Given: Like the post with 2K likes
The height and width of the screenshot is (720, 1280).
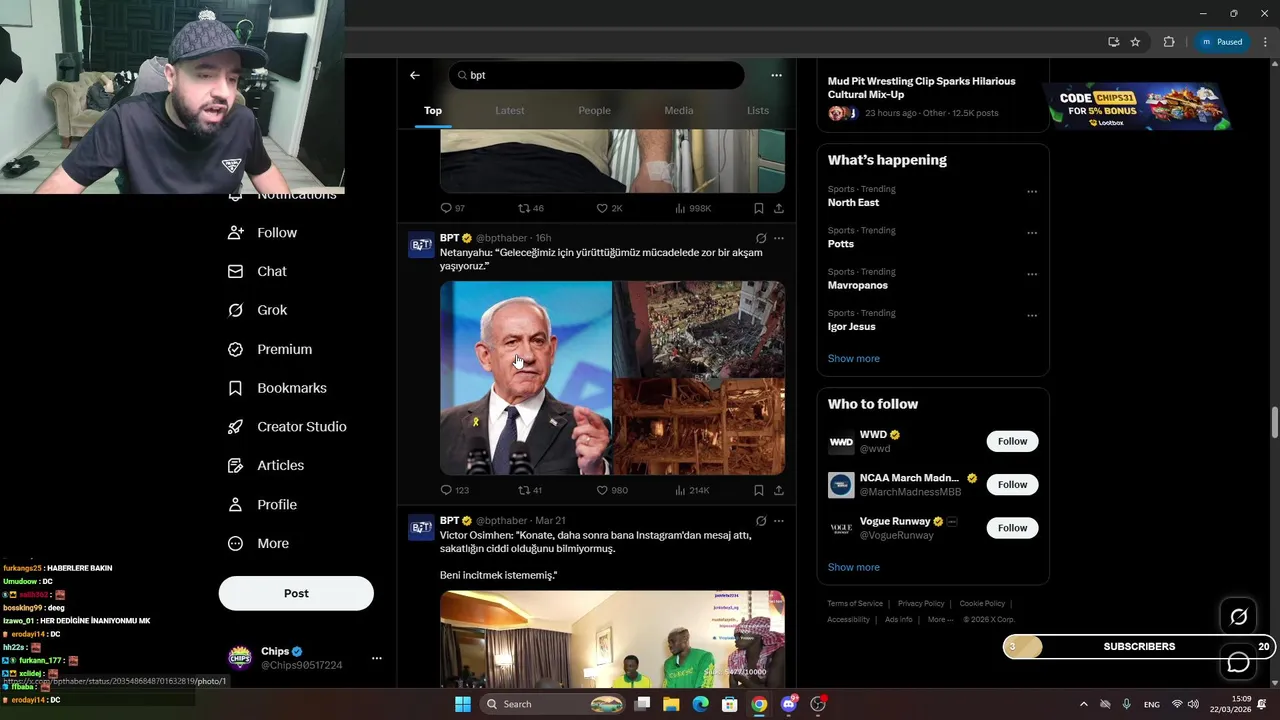Looking at the screenshot, I should [609, 208].
